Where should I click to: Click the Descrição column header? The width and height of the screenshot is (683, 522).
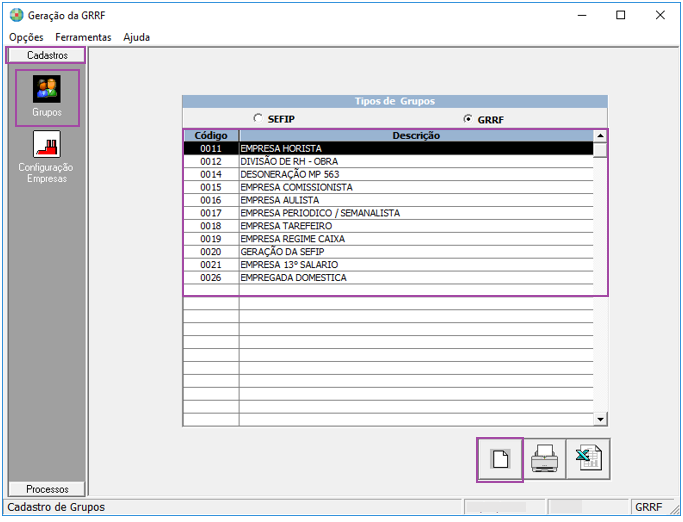[x=415, y=135]
